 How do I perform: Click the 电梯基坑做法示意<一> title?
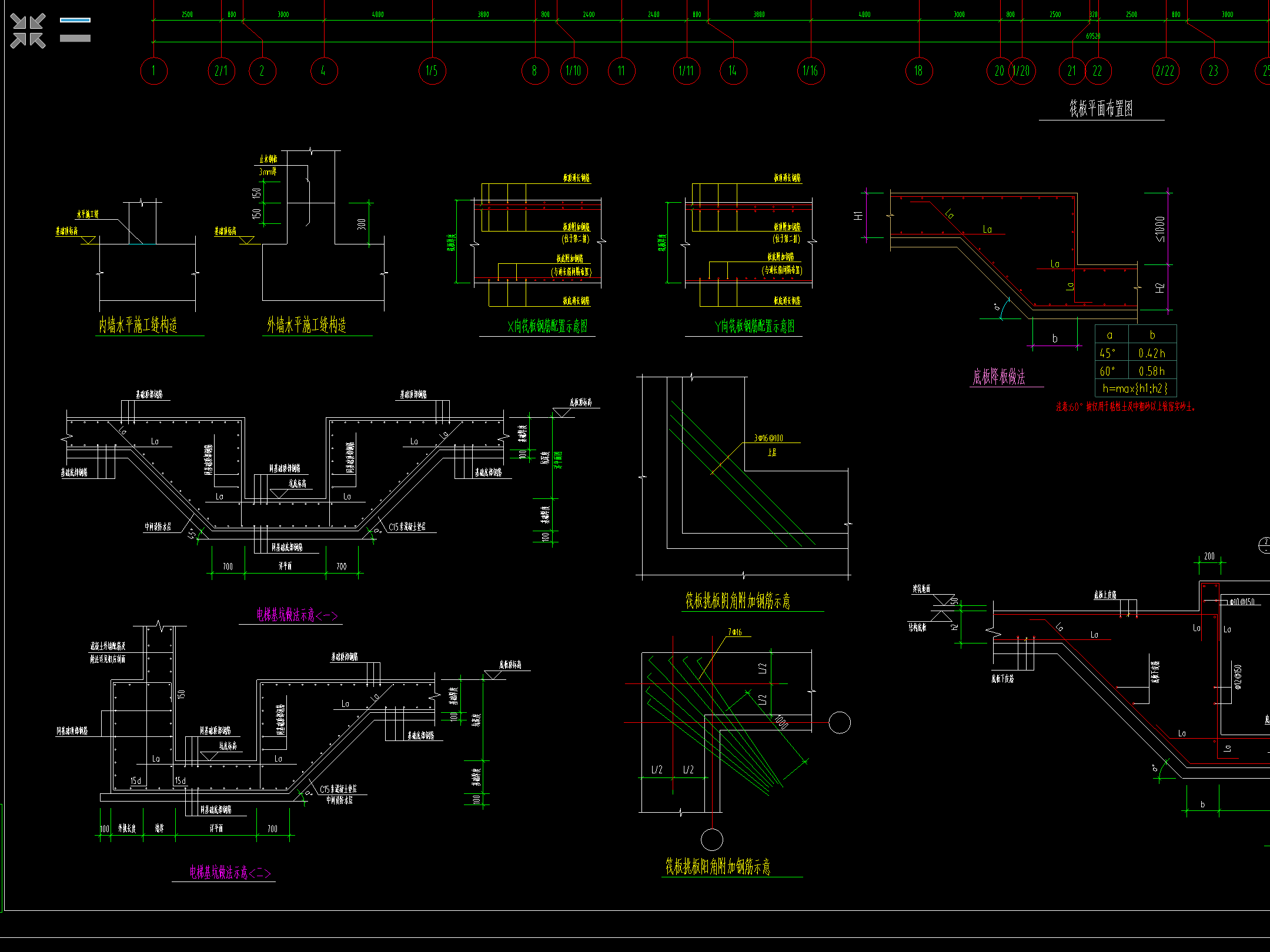297,615
